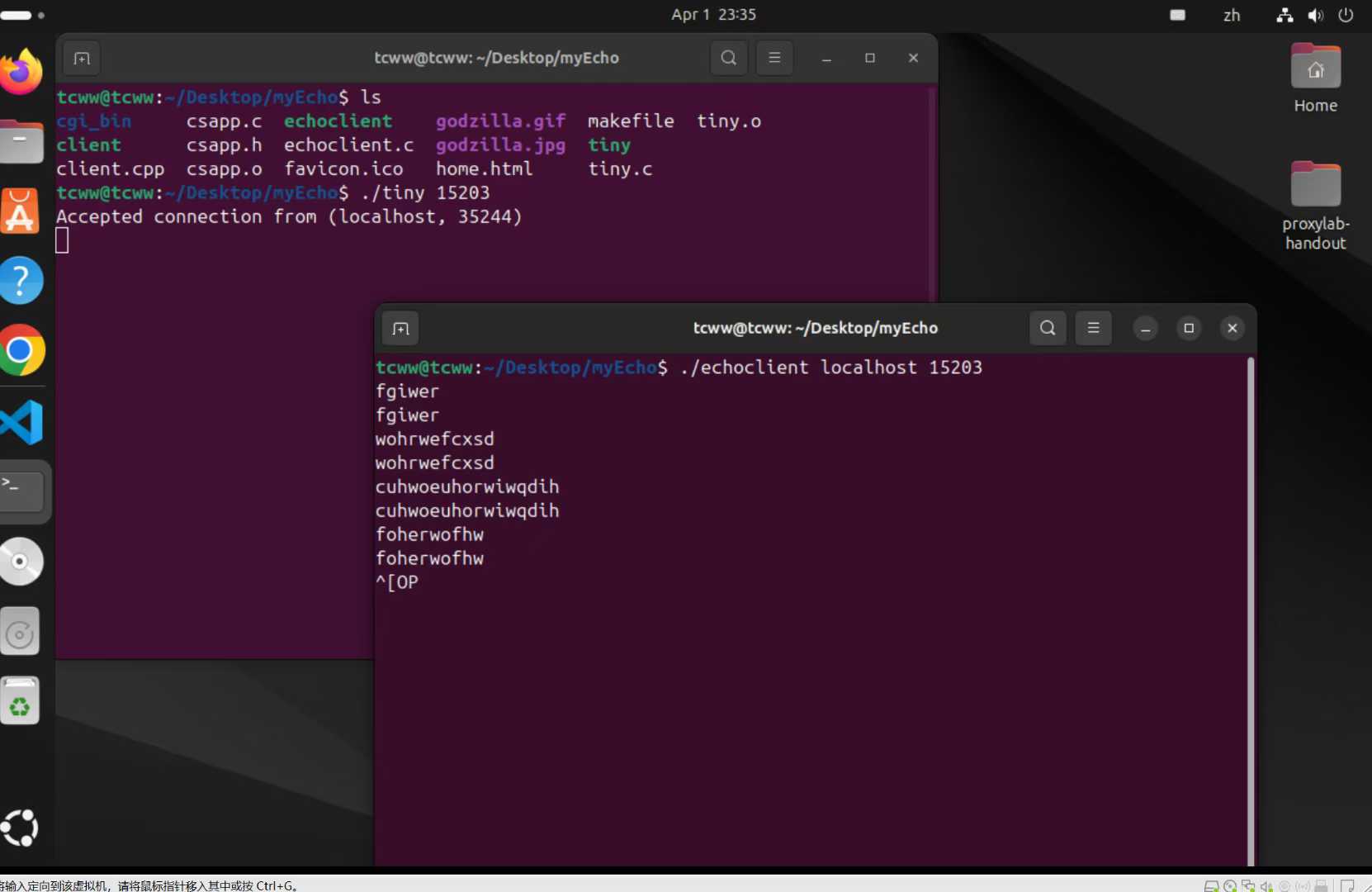Image resolution: width=1372 pixels, height=892 pixels.
Task: Open the clock showing Apr 1 23:35
Action: pyautogui.click(x=713, y=15)
